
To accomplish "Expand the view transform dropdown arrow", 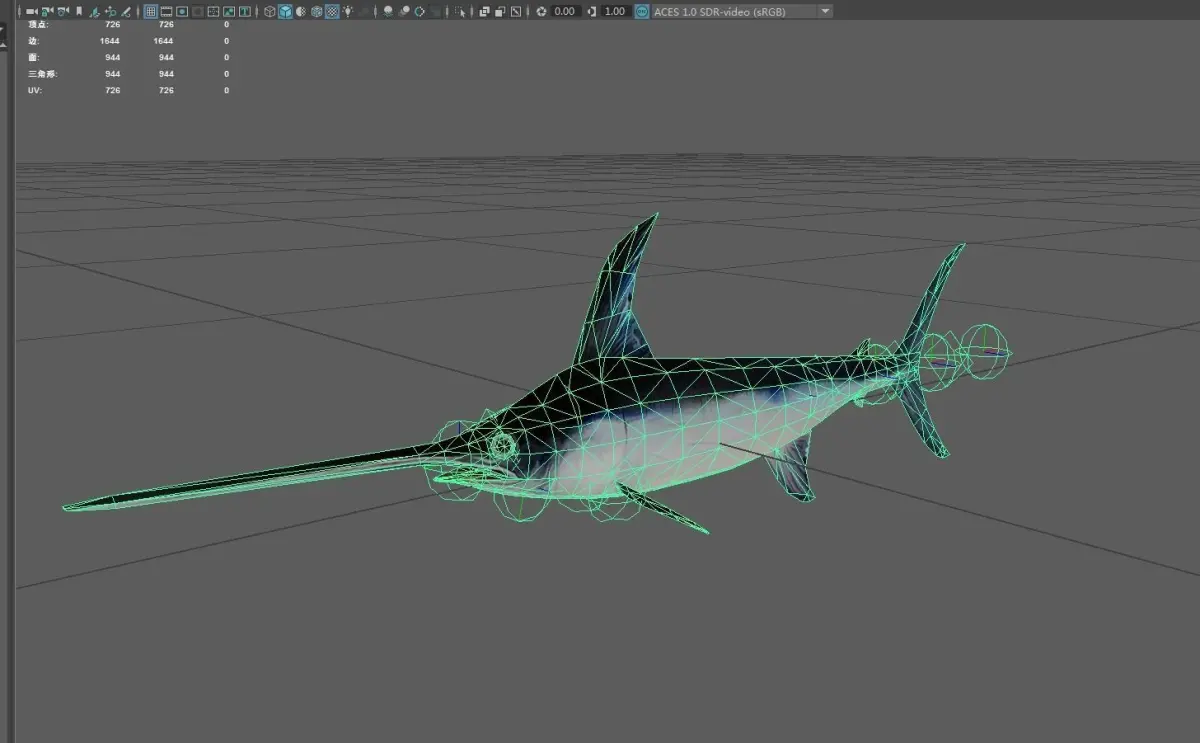I will 825,11.
